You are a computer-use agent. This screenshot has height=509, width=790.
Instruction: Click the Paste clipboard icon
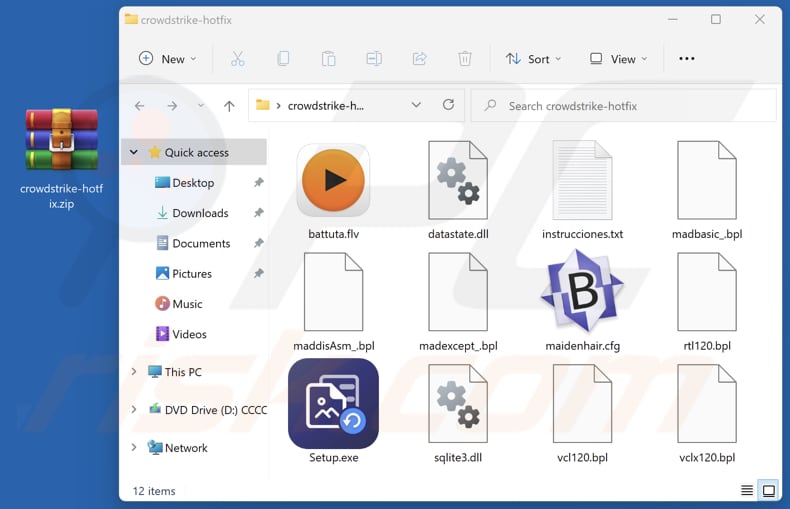[x=328, y=59]
